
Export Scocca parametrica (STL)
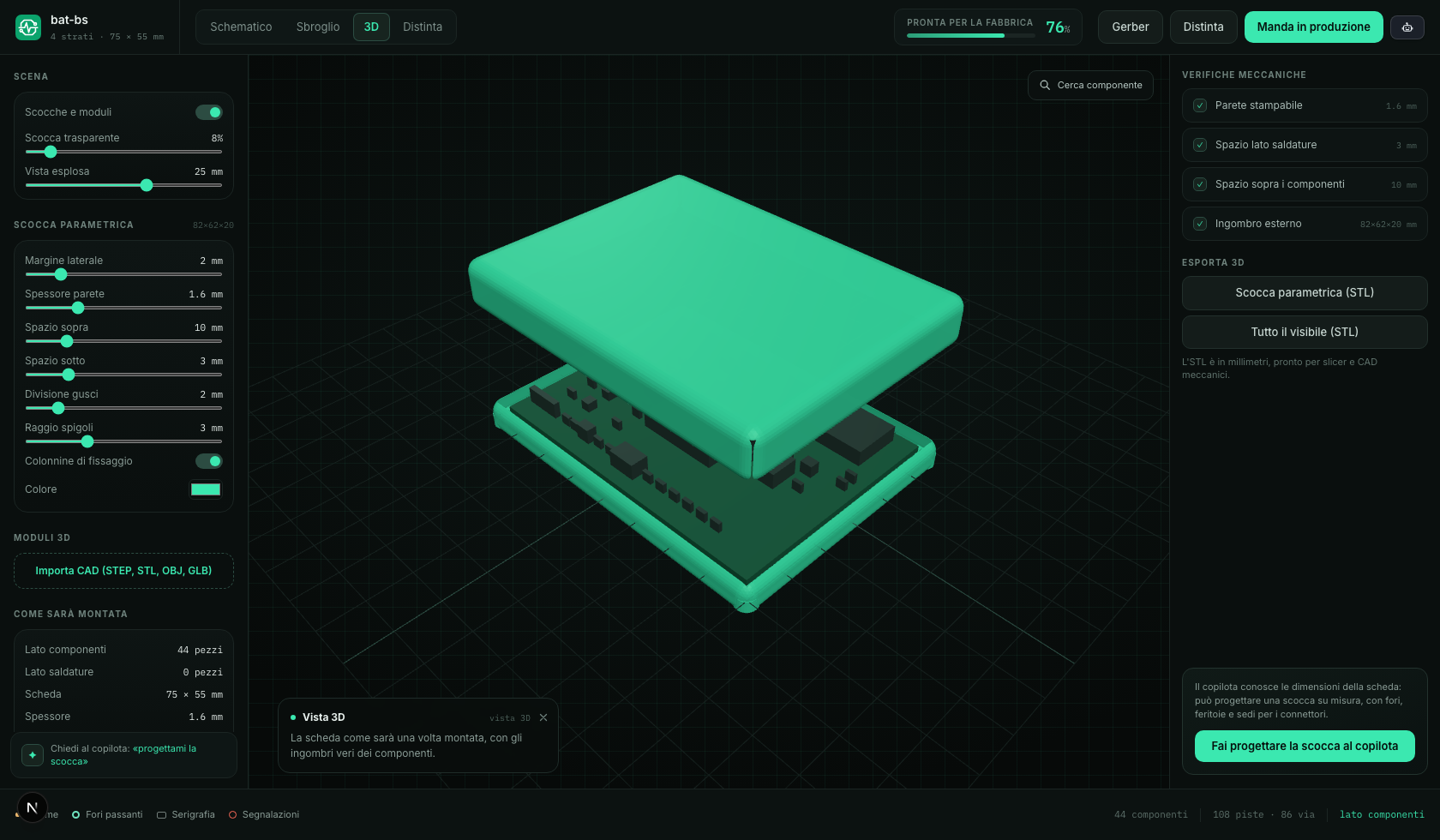1305,293
